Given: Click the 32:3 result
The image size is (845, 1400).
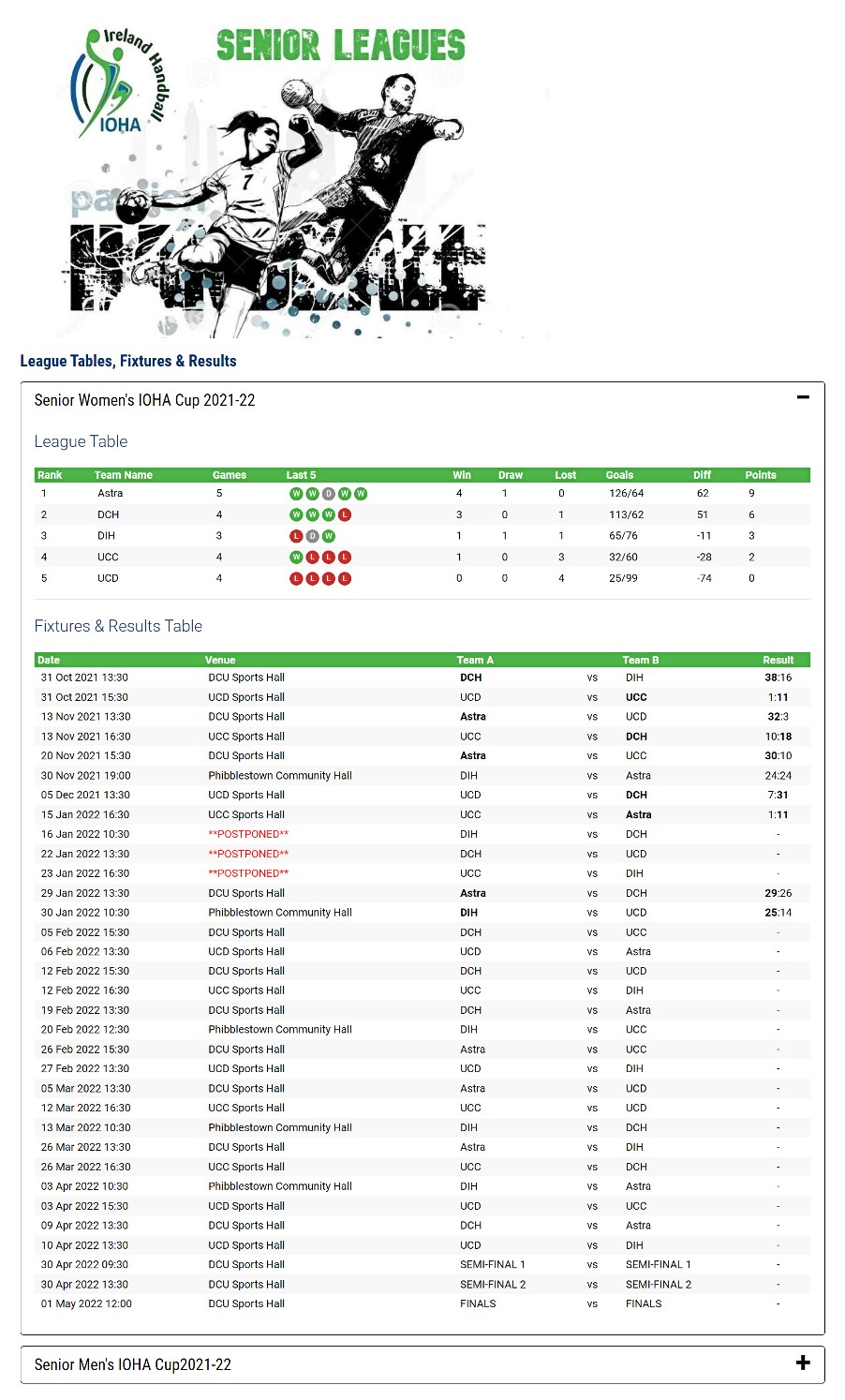Looking at the screenshot, I should tap(778, 717).
